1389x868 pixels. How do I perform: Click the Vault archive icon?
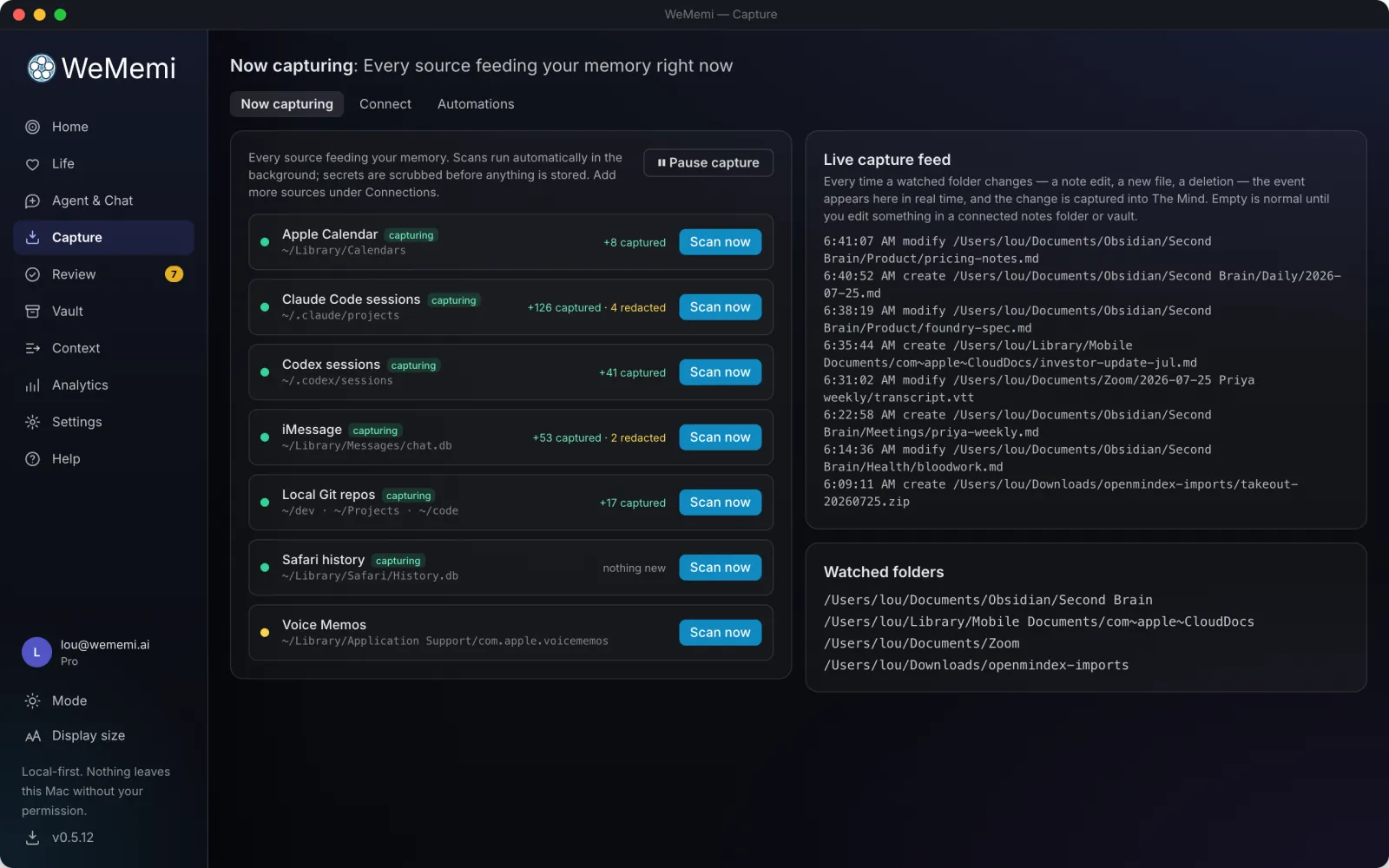pyautogui.click(x=32, y=312)
